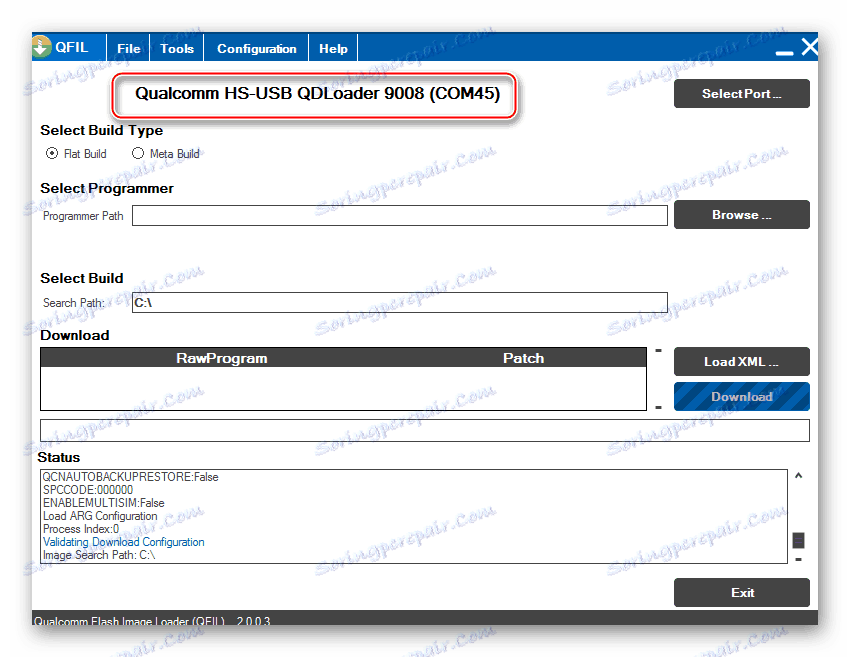Click the download progress bar
This screenshot has height=657, width=850.
[x=425, y=430]
